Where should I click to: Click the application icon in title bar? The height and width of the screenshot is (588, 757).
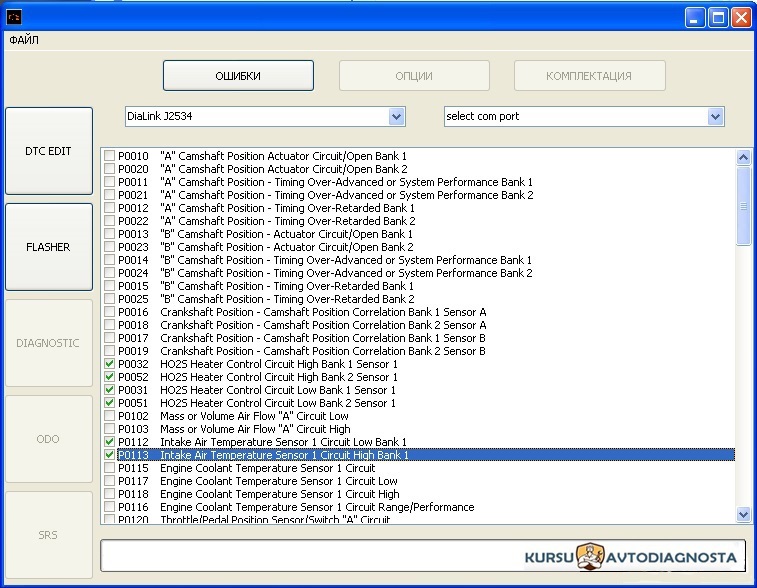(x=14, y=17)
